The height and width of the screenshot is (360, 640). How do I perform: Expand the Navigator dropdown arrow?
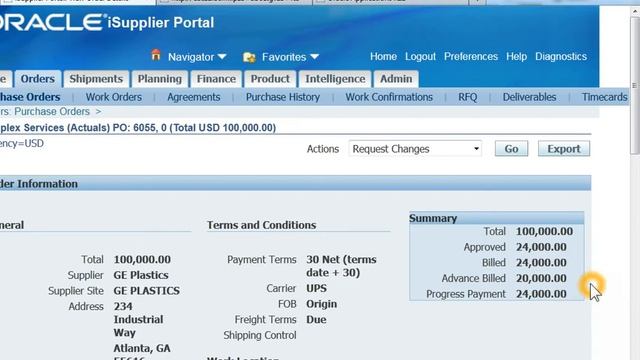[222, 57]
